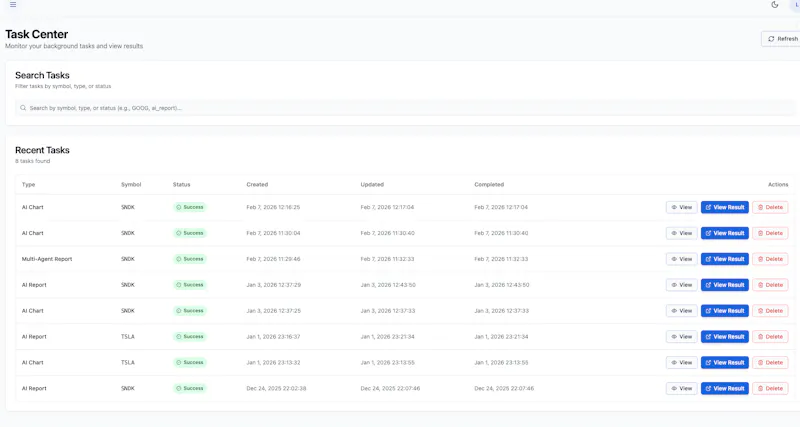Delete the TSLA AI Report task
Screen dimensions: 800x427
pyautogui.click(x=770, y=337)
